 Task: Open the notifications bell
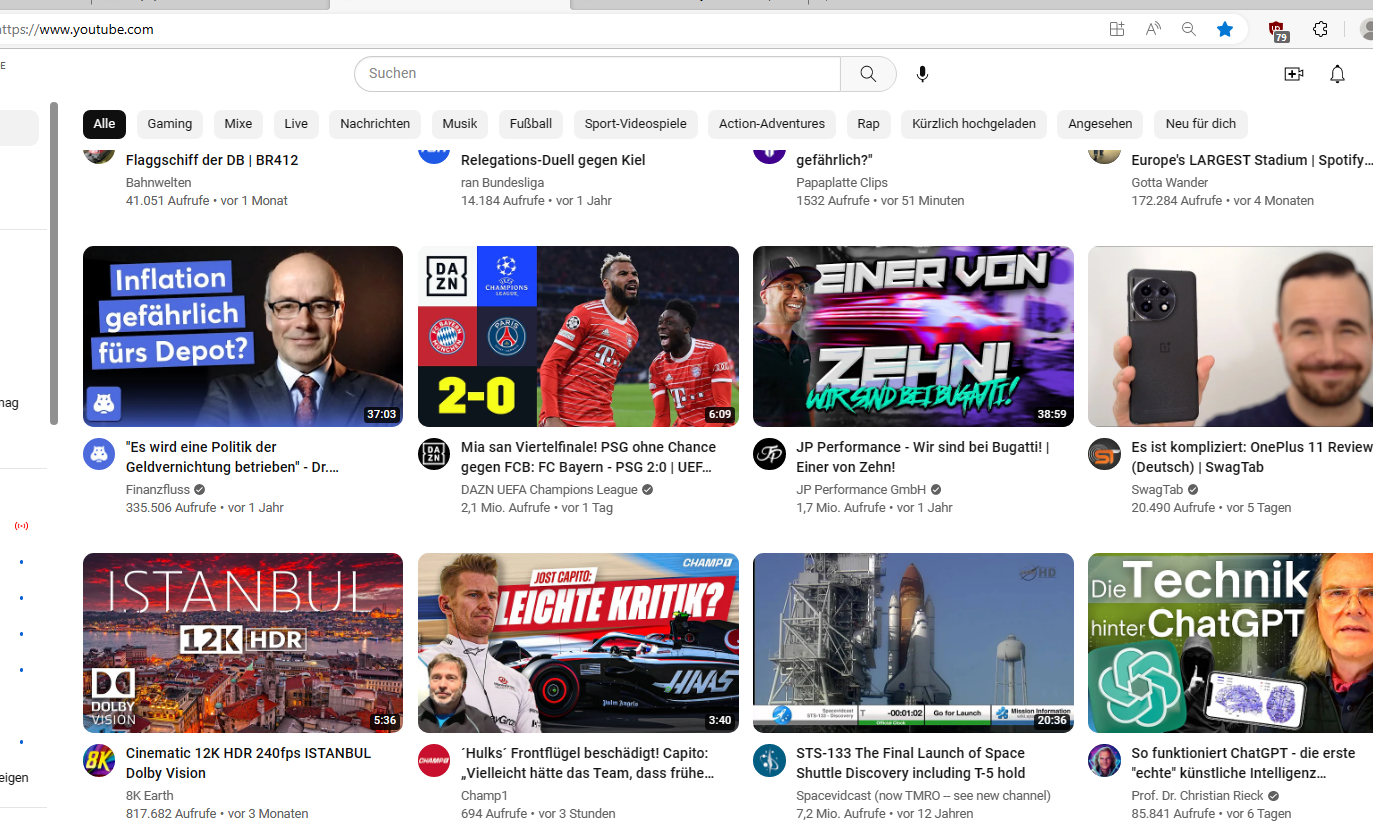1337,74
